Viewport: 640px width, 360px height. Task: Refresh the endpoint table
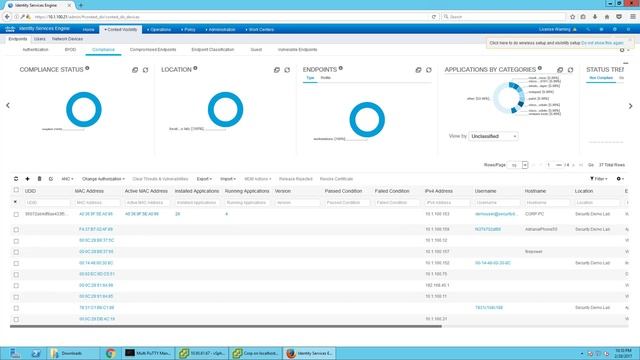coord(16,179)
